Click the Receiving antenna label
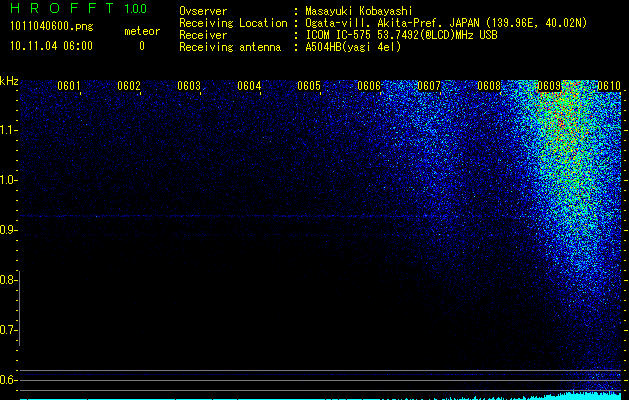The image size is (629, 400). (x=230, y=47)
